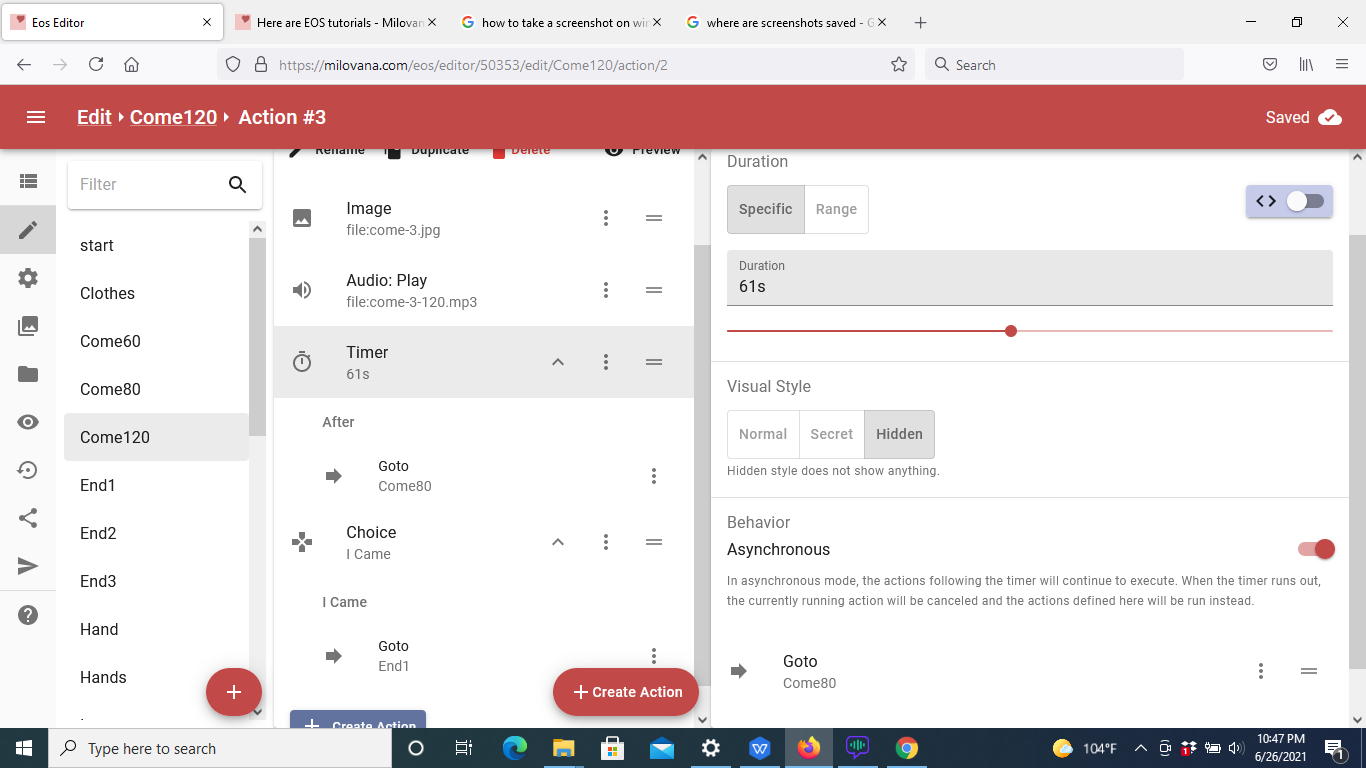Open three-dot menu for Goto Come80 in list
The width and height of the screenshot is (1366, 768).
(x=654, y=476)
